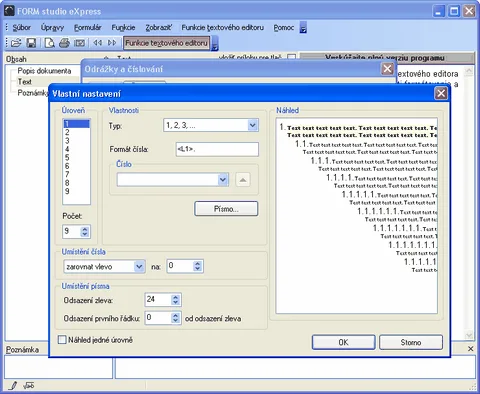Adjust the Odsazení zleva spinner arrows
Image resolution: width=480 pixels, height=394 pixels.
175,300
